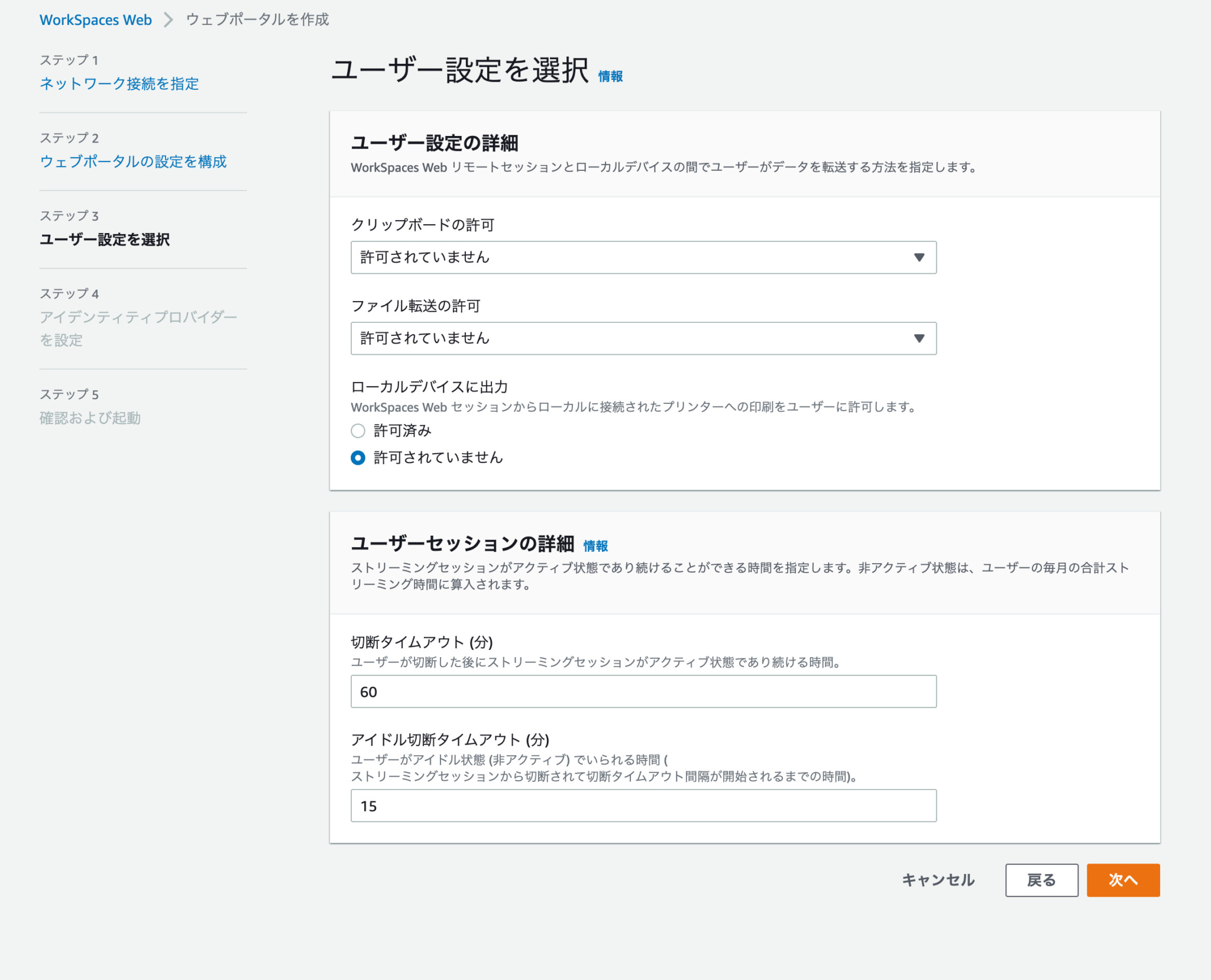
Task: Go to step 2 ウェブポータルの設定を構成
Action: pos(133,161)
